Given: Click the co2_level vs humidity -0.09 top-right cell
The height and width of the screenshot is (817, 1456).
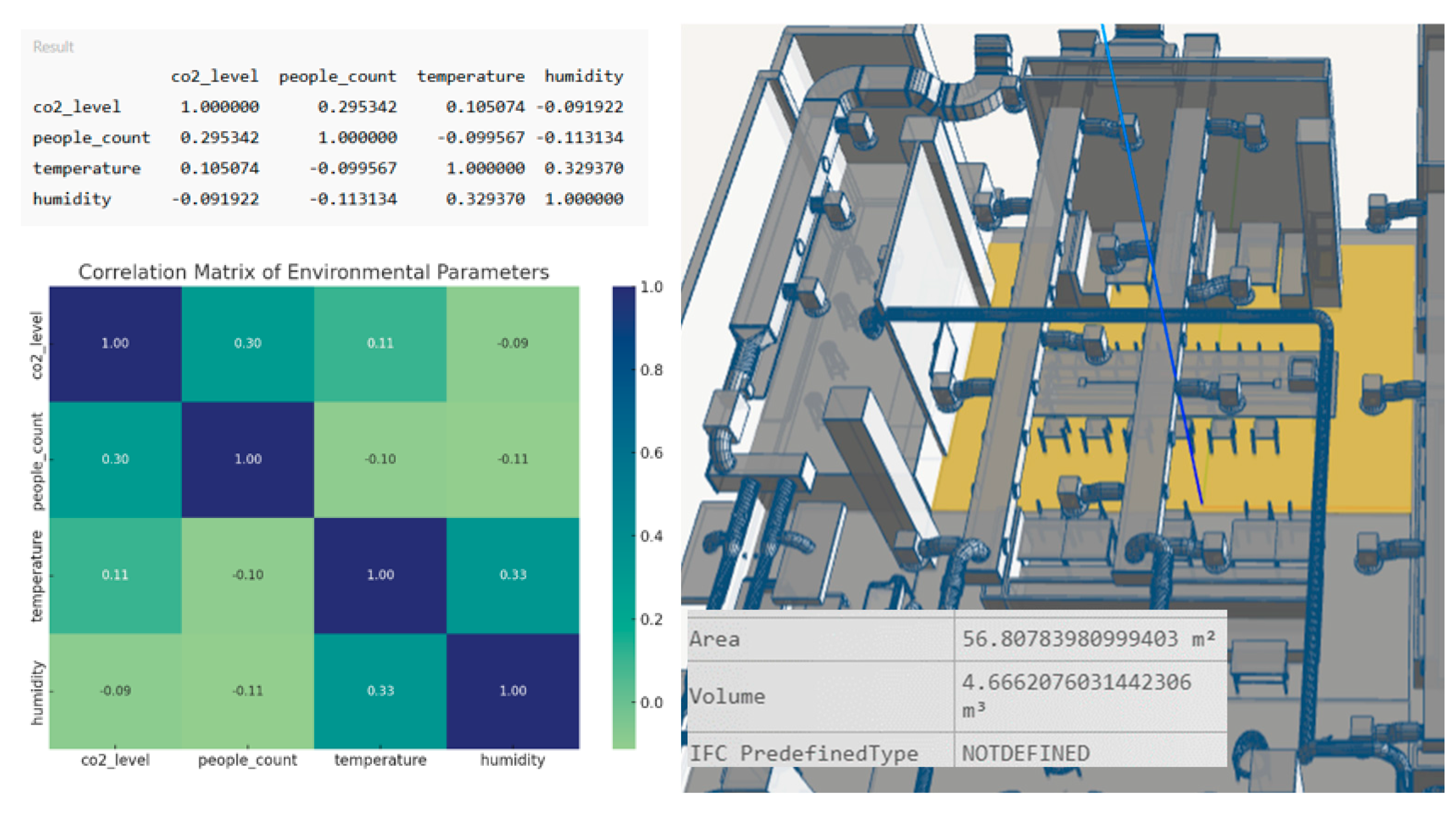Looking at the screenshot, I should pos(512,343).
